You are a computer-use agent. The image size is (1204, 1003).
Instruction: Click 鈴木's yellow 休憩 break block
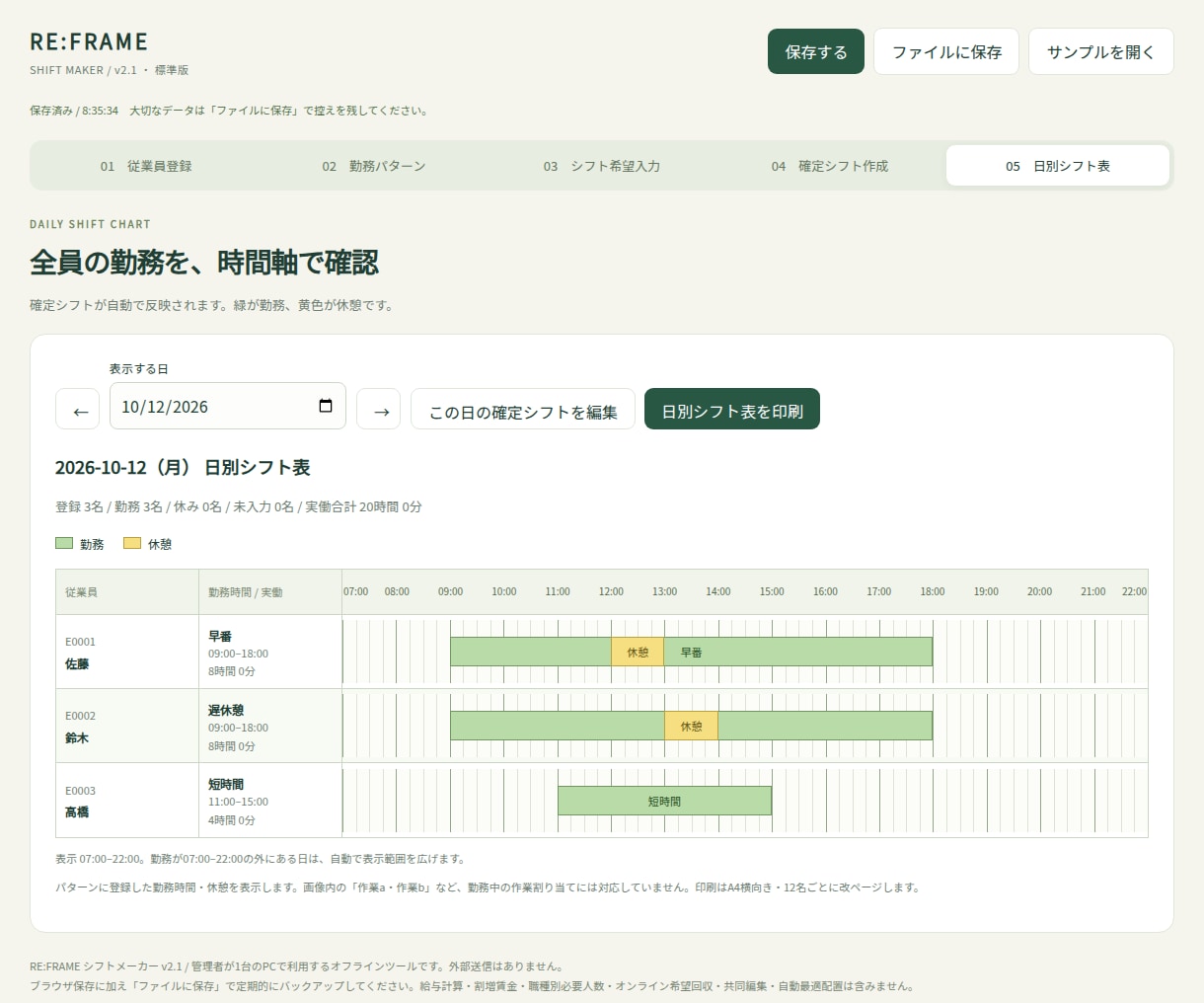(x=691, y=726)
